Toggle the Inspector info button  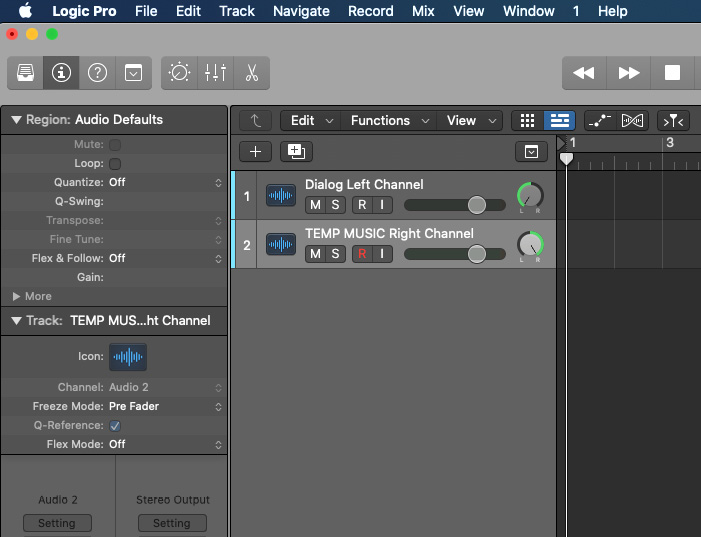click(61, 72)
